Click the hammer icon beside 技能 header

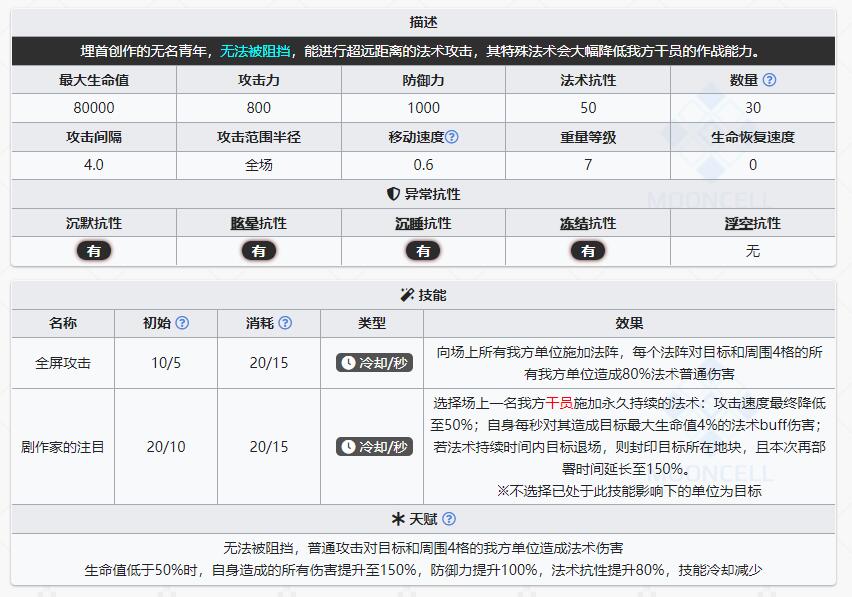point(408,294)
